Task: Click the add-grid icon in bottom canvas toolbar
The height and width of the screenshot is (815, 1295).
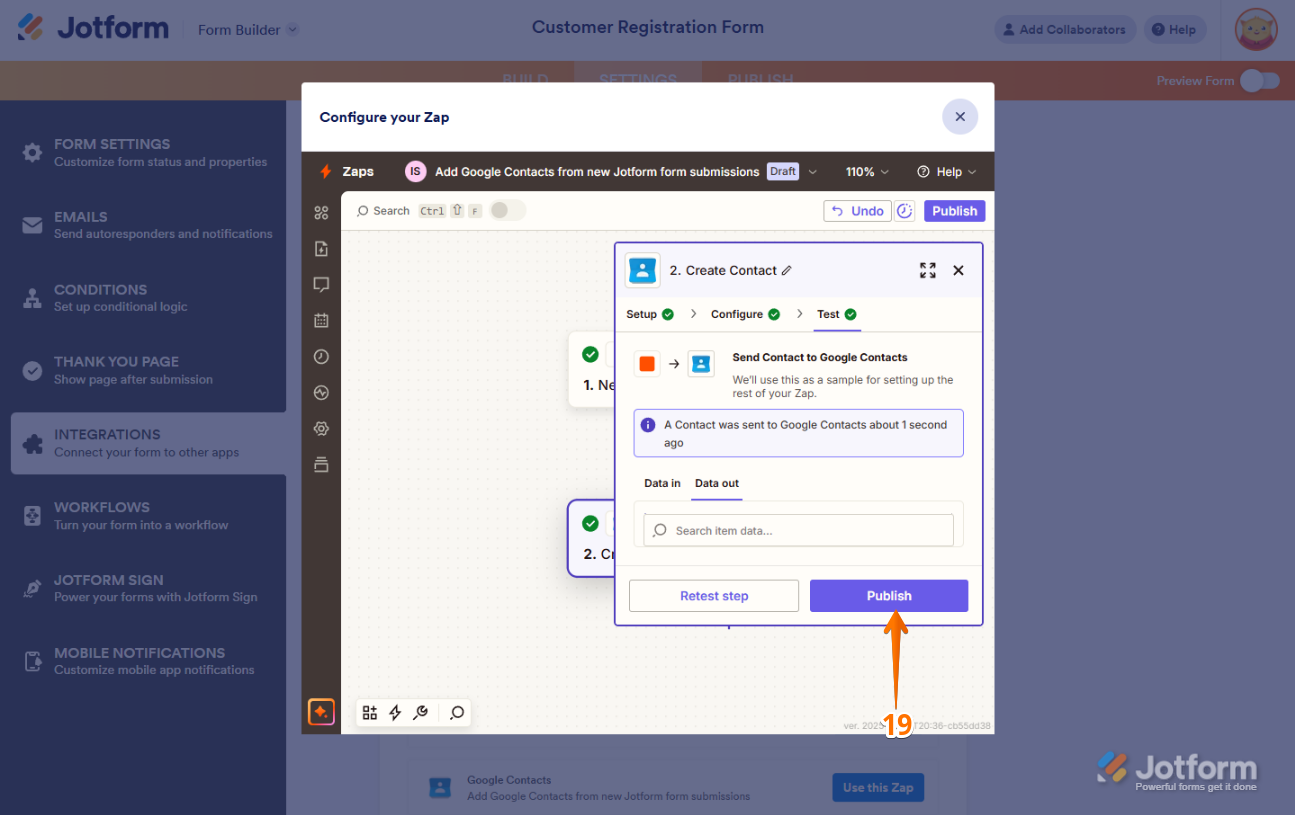Action: (x=370, y=712)
